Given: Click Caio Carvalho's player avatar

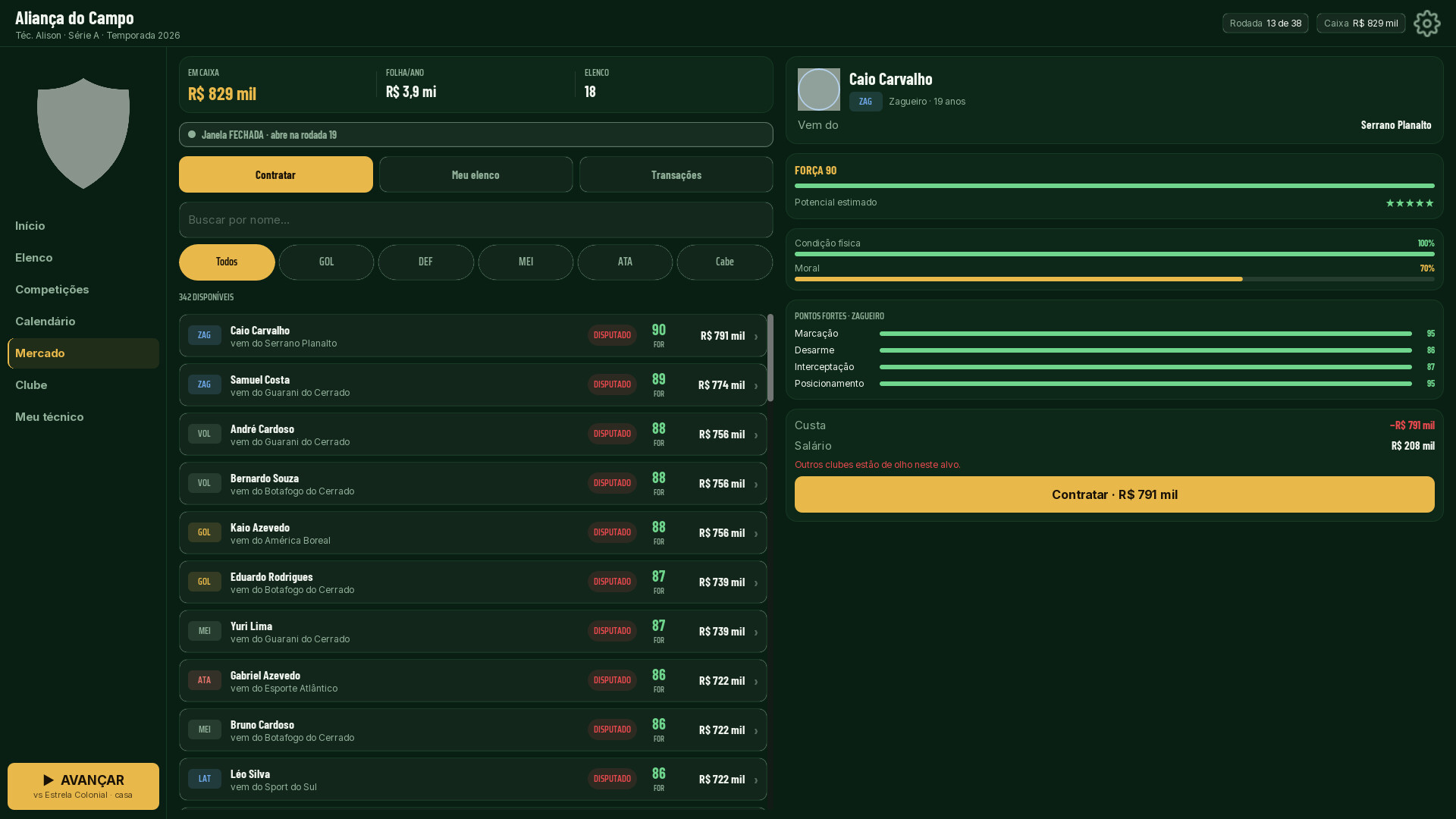Looking at the screenshot, I should coord(818,89).
